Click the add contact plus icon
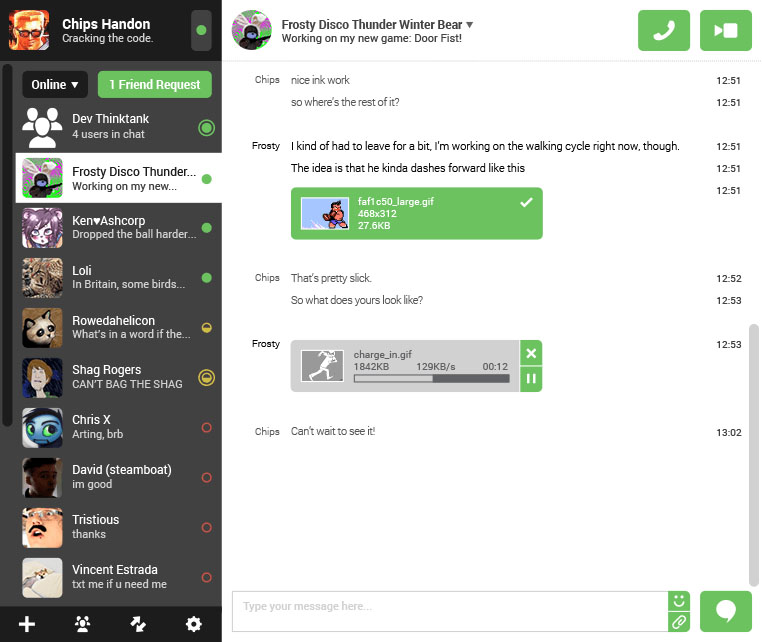The height and width of the screenshot is (642, 762). [27, 624]
